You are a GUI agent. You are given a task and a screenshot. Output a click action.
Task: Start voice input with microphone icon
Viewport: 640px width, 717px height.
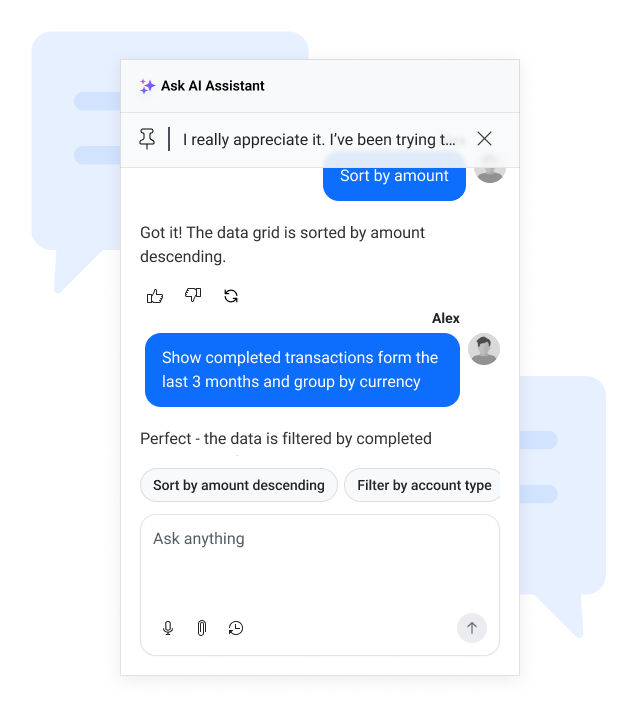click(x=168, y=628)
